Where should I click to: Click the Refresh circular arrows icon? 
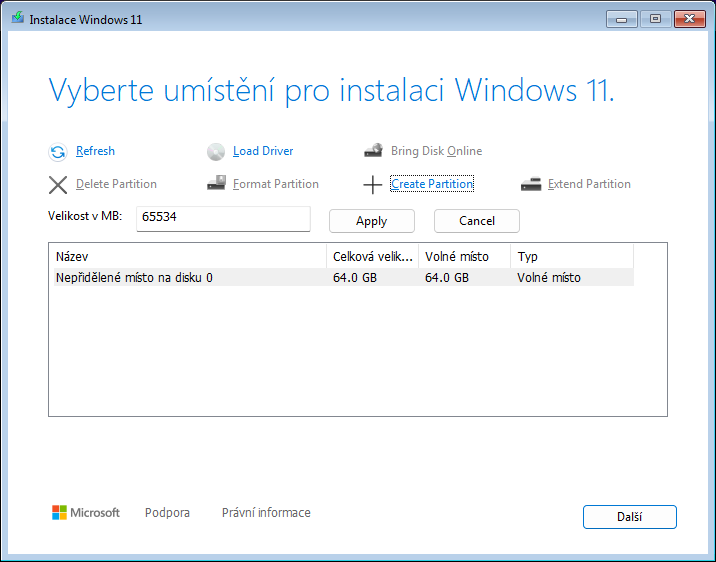[58, 152]
